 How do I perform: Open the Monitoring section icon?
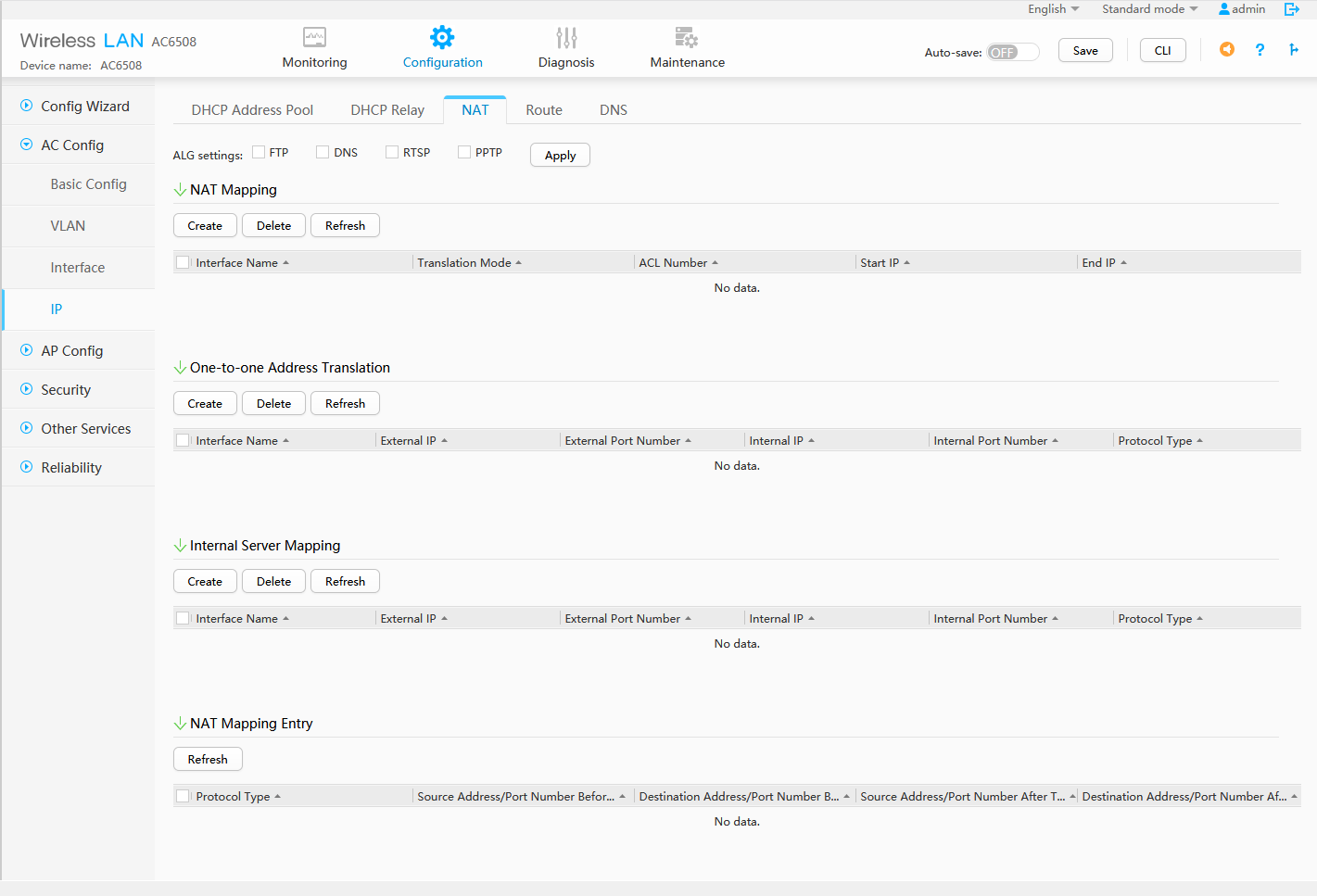(x=314, y=38)
